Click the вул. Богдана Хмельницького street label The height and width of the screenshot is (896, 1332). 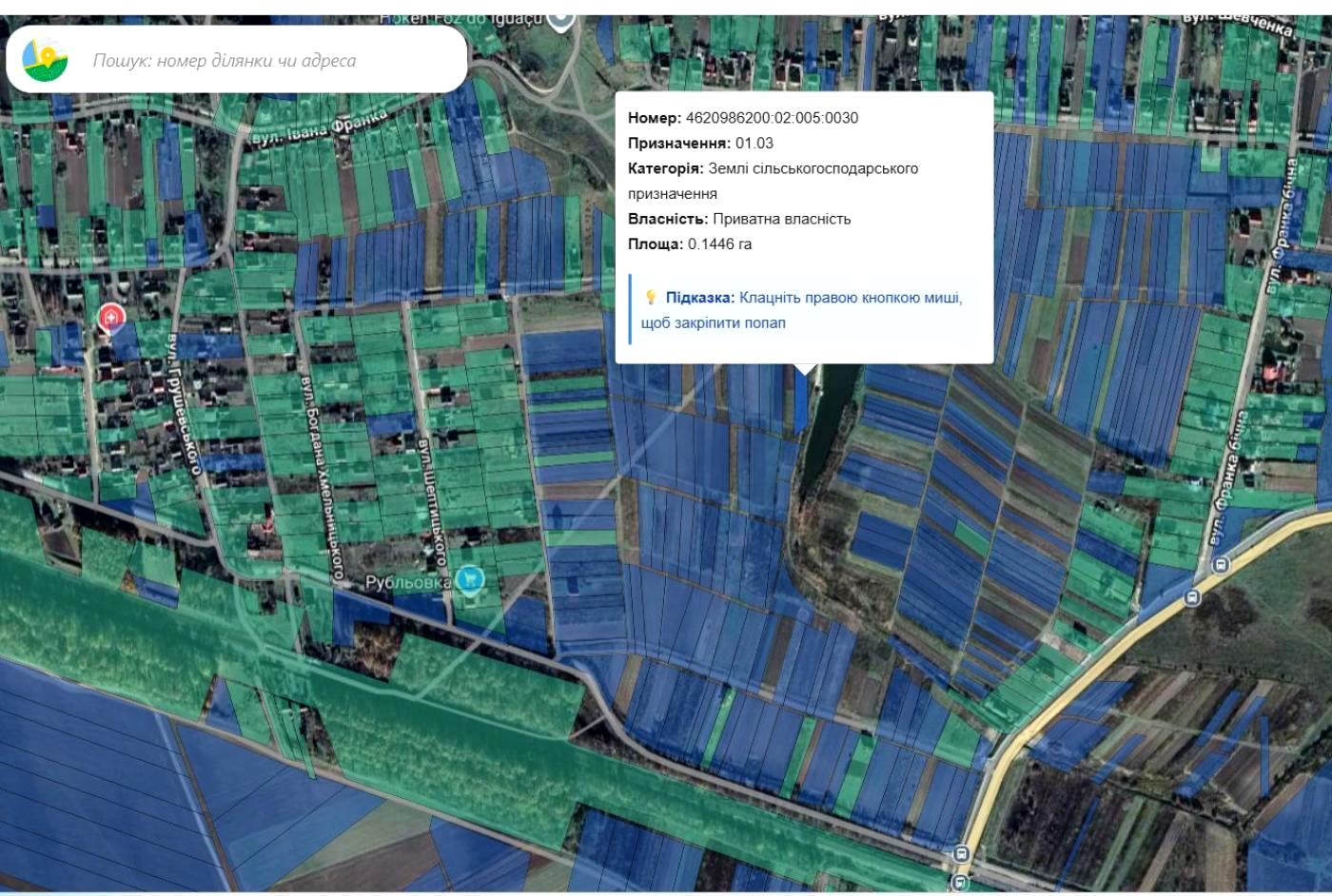coord(321,477)
